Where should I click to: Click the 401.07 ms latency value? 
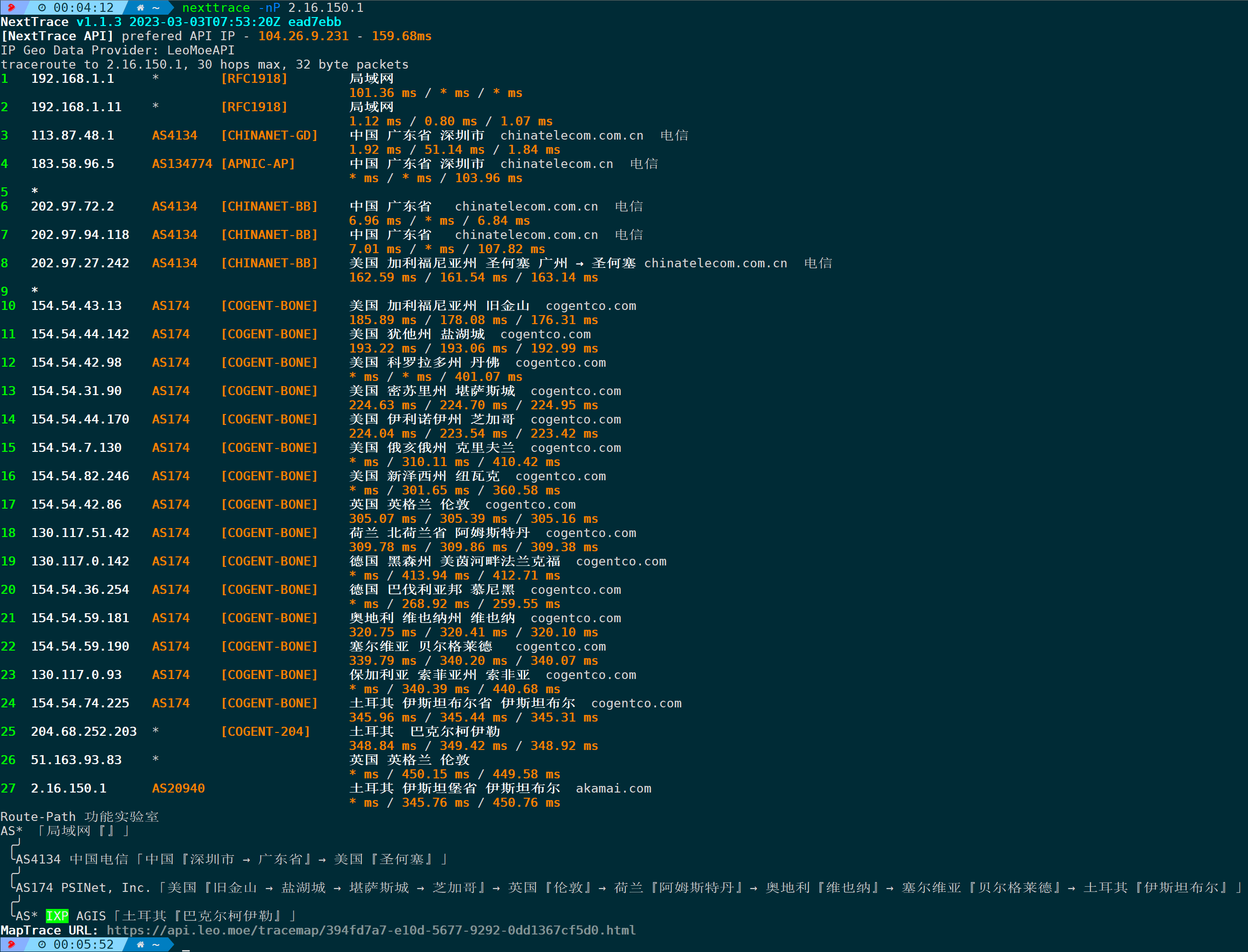[x=488, y=376]
